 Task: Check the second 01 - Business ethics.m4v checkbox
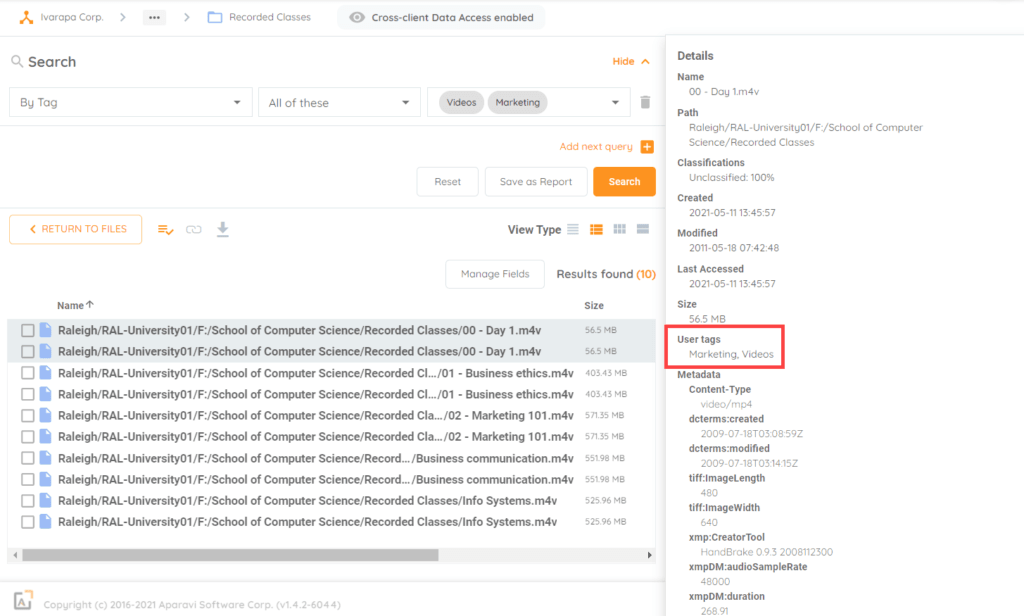coord(27,395)
